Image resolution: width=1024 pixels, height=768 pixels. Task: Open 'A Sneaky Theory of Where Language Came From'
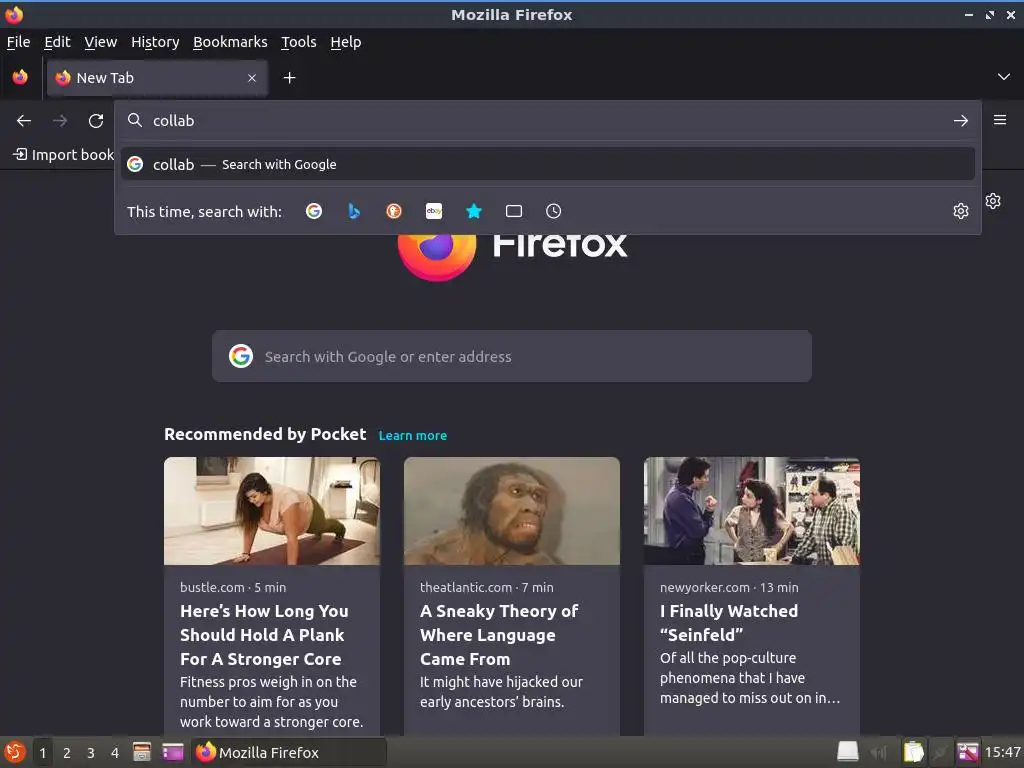[x=499, y=635]
